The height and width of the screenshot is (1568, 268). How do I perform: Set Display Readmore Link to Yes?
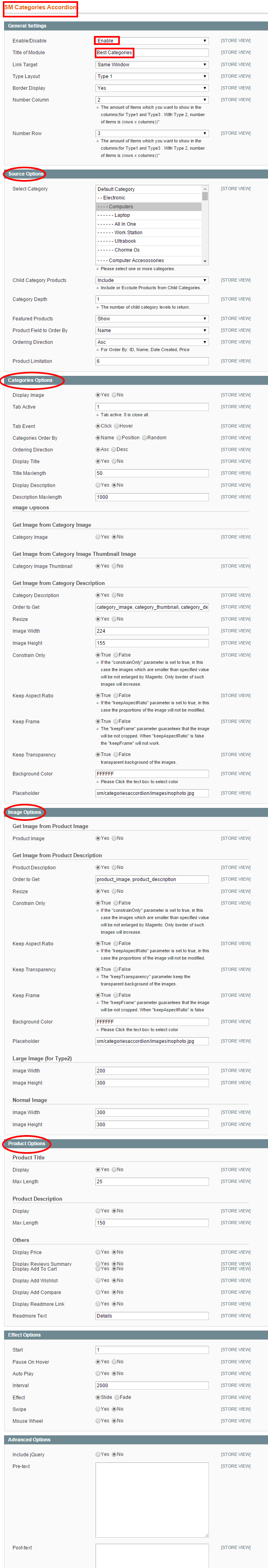click(x=98, y=1304)
